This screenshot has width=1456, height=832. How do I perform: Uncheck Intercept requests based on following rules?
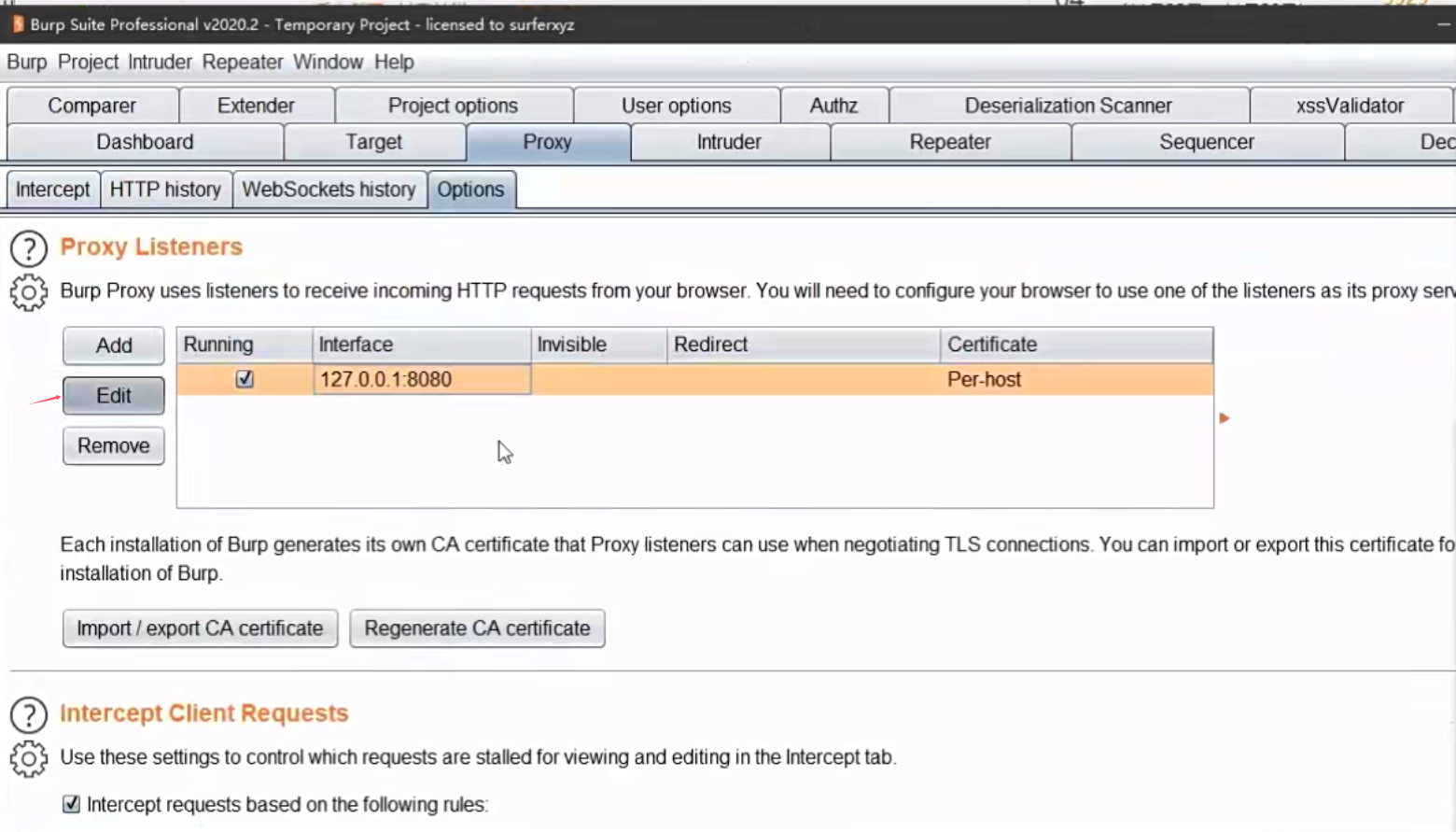71,804
